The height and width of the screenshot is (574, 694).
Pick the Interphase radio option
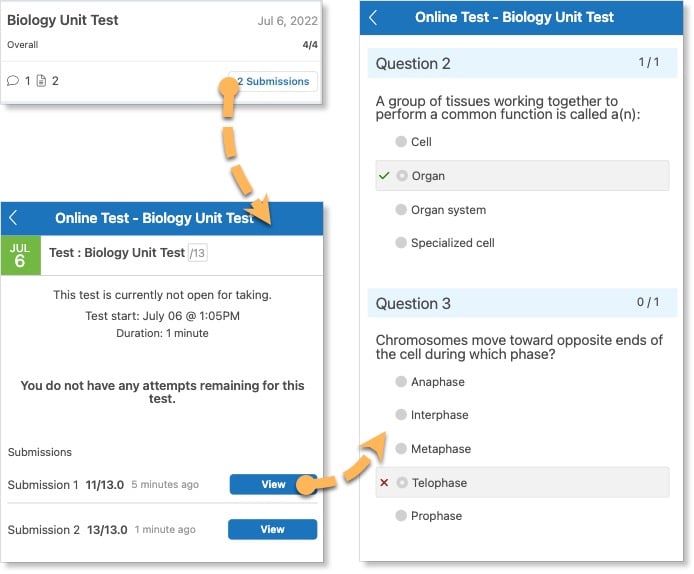pos(401,415)
